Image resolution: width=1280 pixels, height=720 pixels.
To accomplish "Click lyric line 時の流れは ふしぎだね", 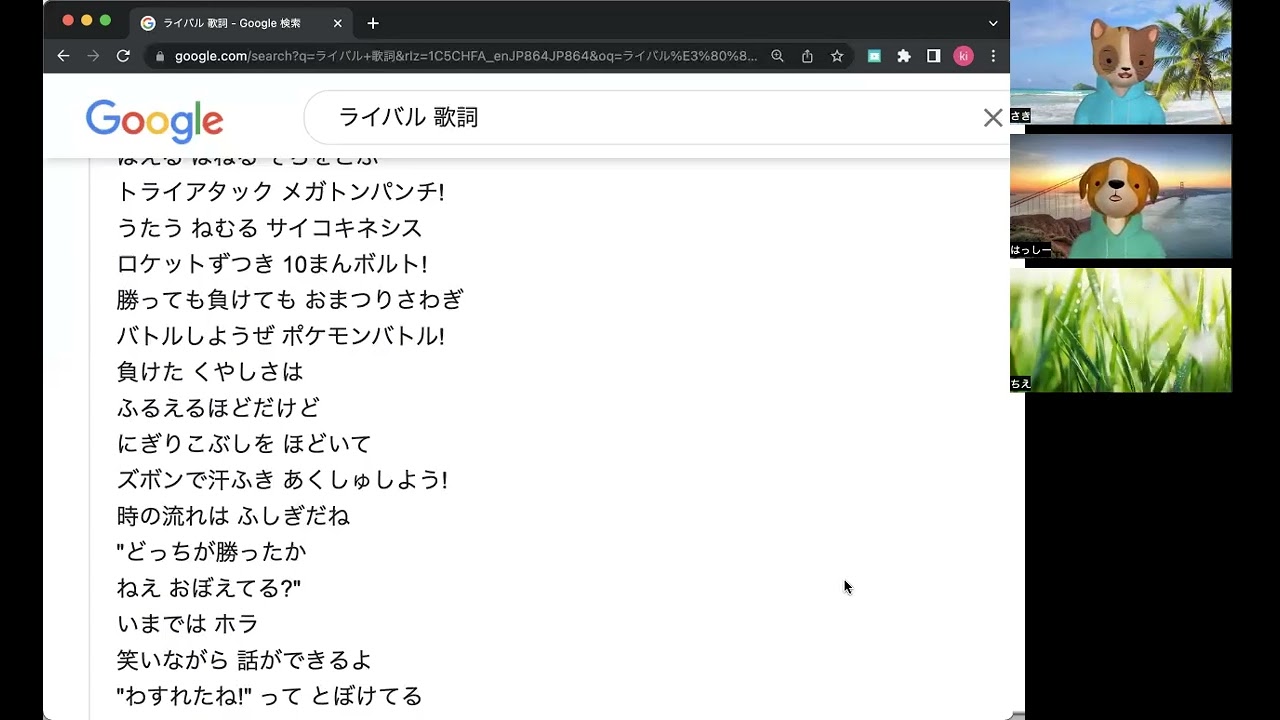I will (233, 516).
